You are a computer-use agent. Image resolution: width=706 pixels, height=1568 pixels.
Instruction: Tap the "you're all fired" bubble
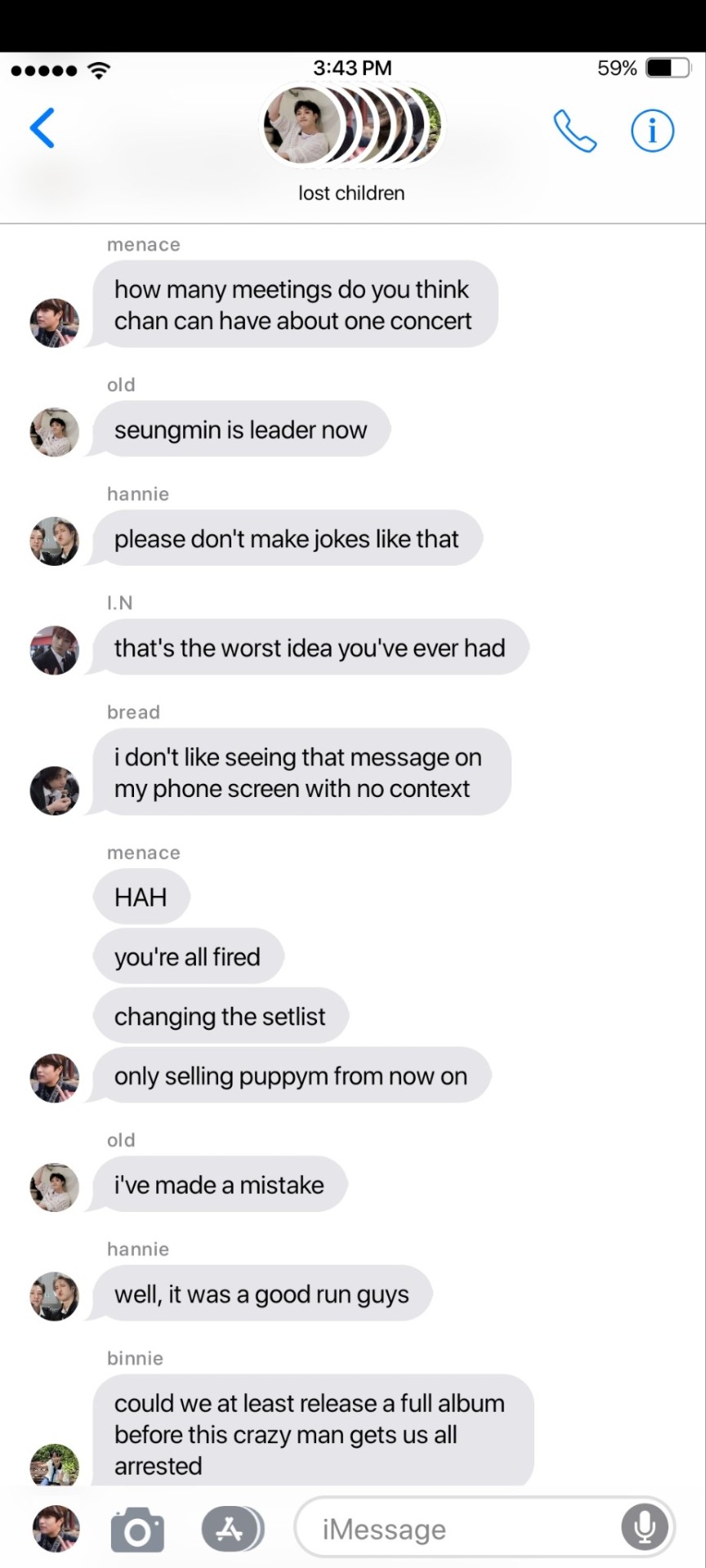pos(188,956)
